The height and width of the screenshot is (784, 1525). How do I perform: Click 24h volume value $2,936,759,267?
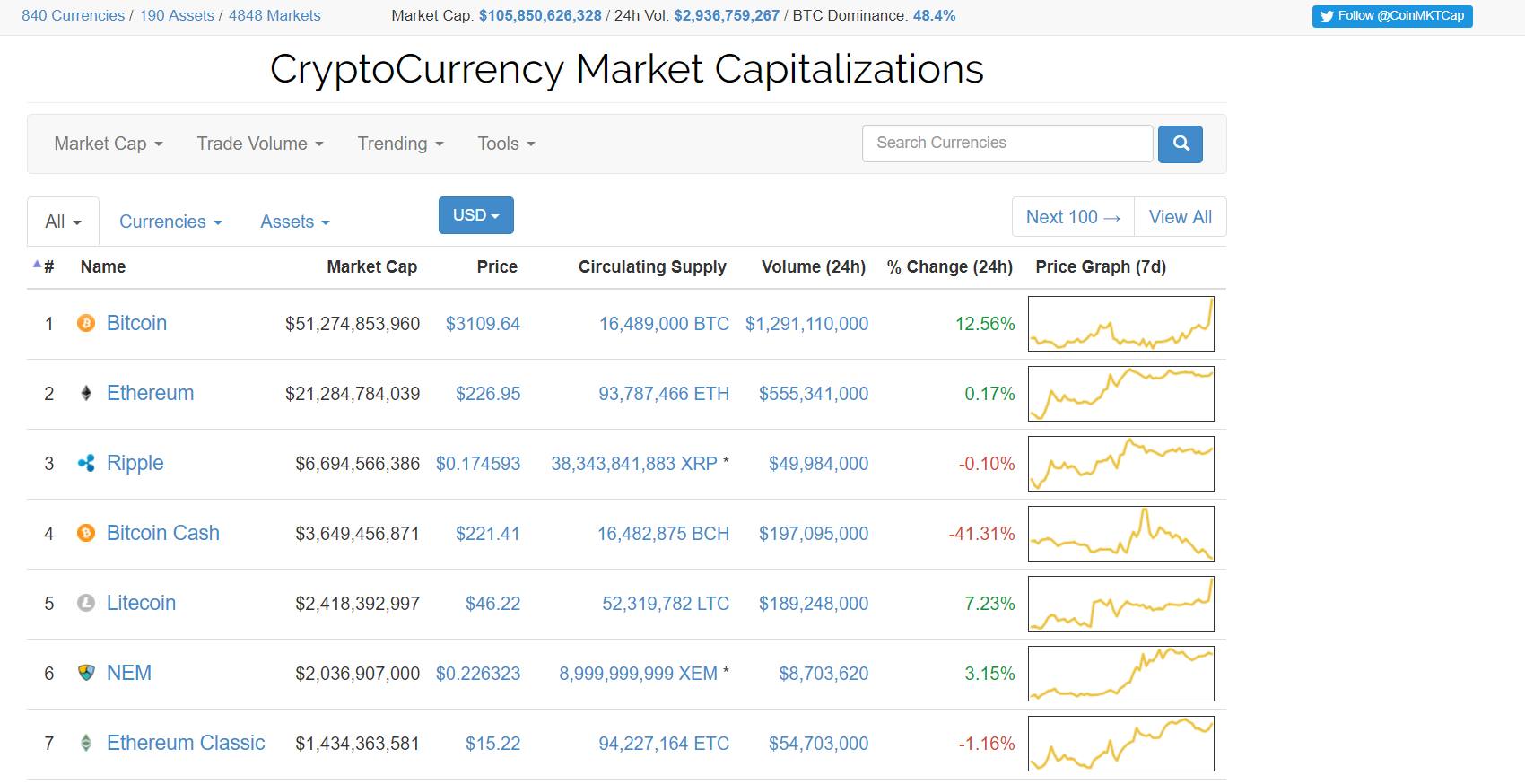coord(727,16)
